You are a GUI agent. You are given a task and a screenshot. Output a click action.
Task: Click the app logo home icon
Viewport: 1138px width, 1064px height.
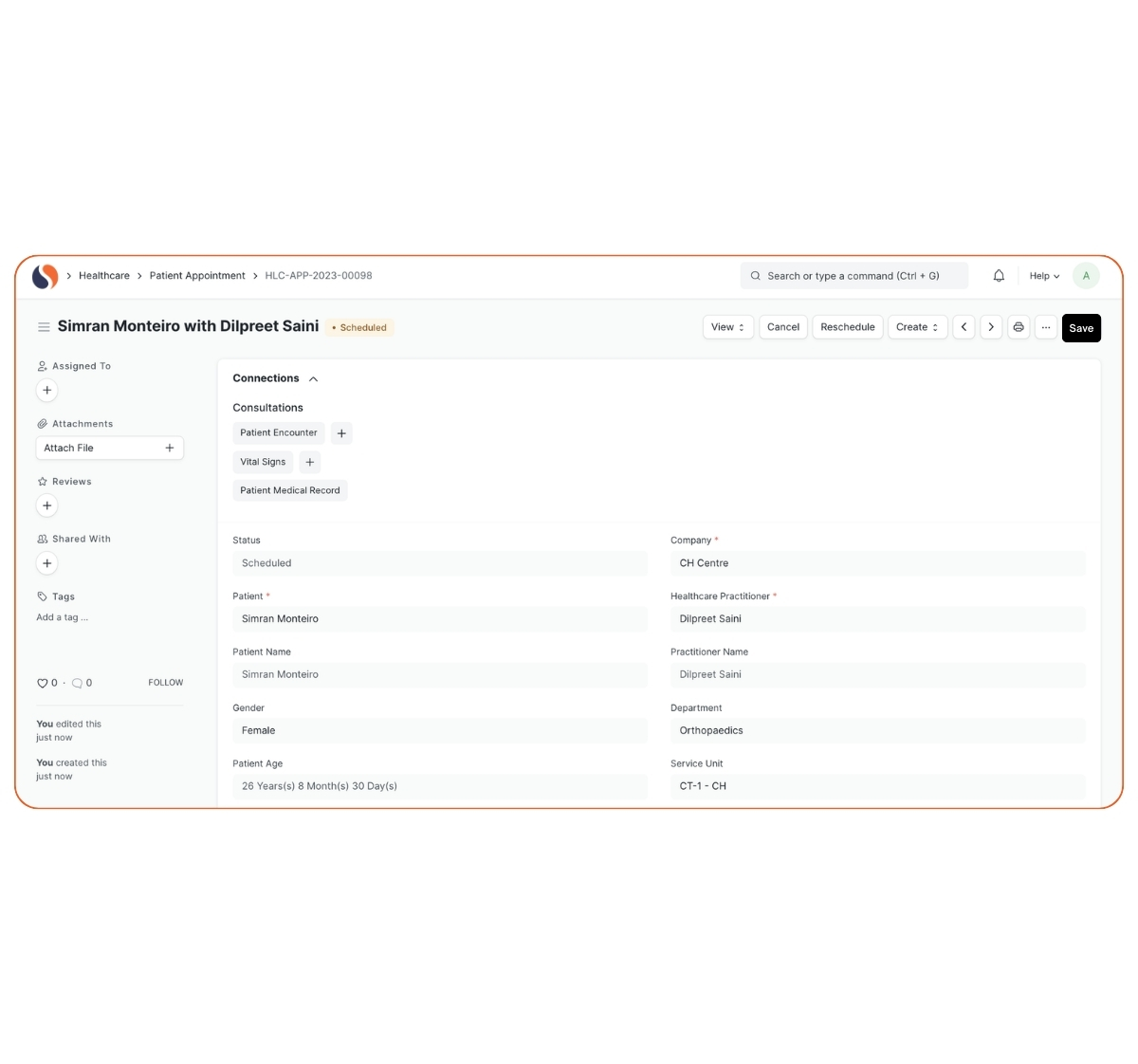pos(45,276)
